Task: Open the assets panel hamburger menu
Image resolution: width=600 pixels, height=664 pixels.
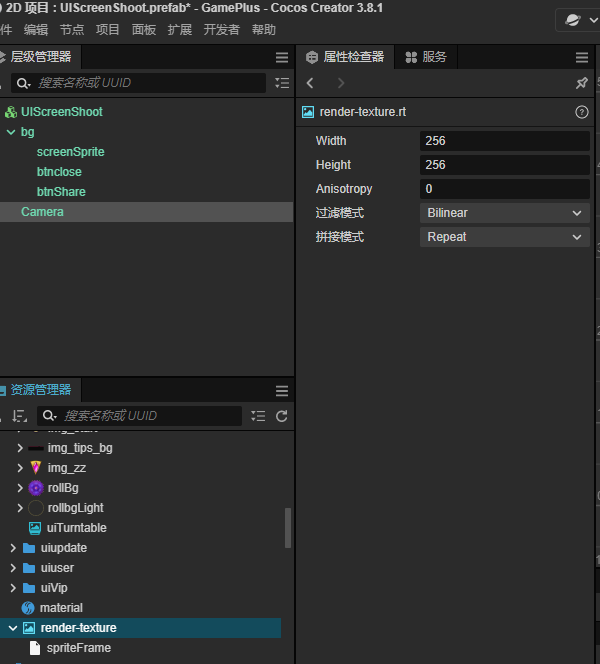Action: click(282, 390)
